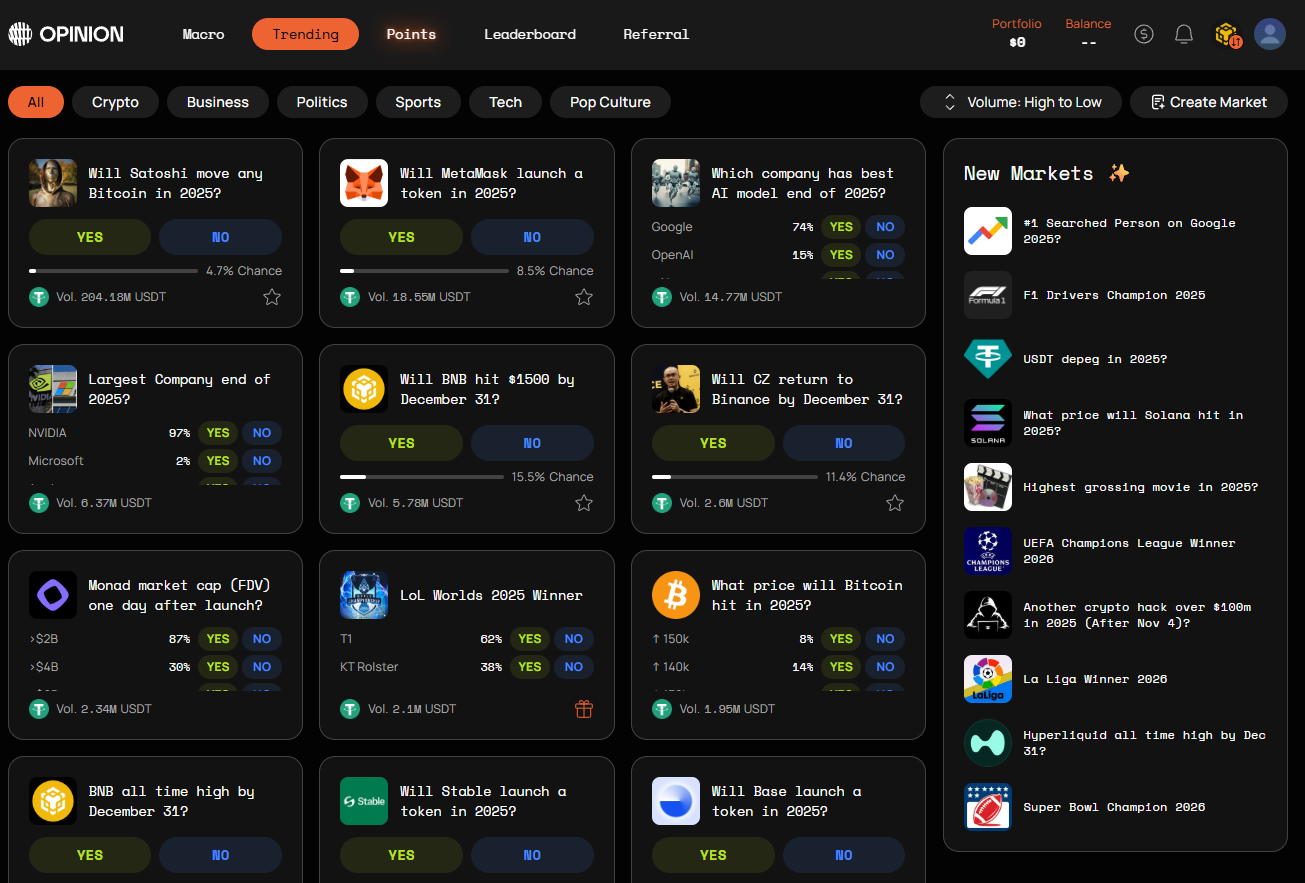Open the dollar coin icon in header
The width and height of the screenshot is (1305, 883).
click(x=1144, y=34)
